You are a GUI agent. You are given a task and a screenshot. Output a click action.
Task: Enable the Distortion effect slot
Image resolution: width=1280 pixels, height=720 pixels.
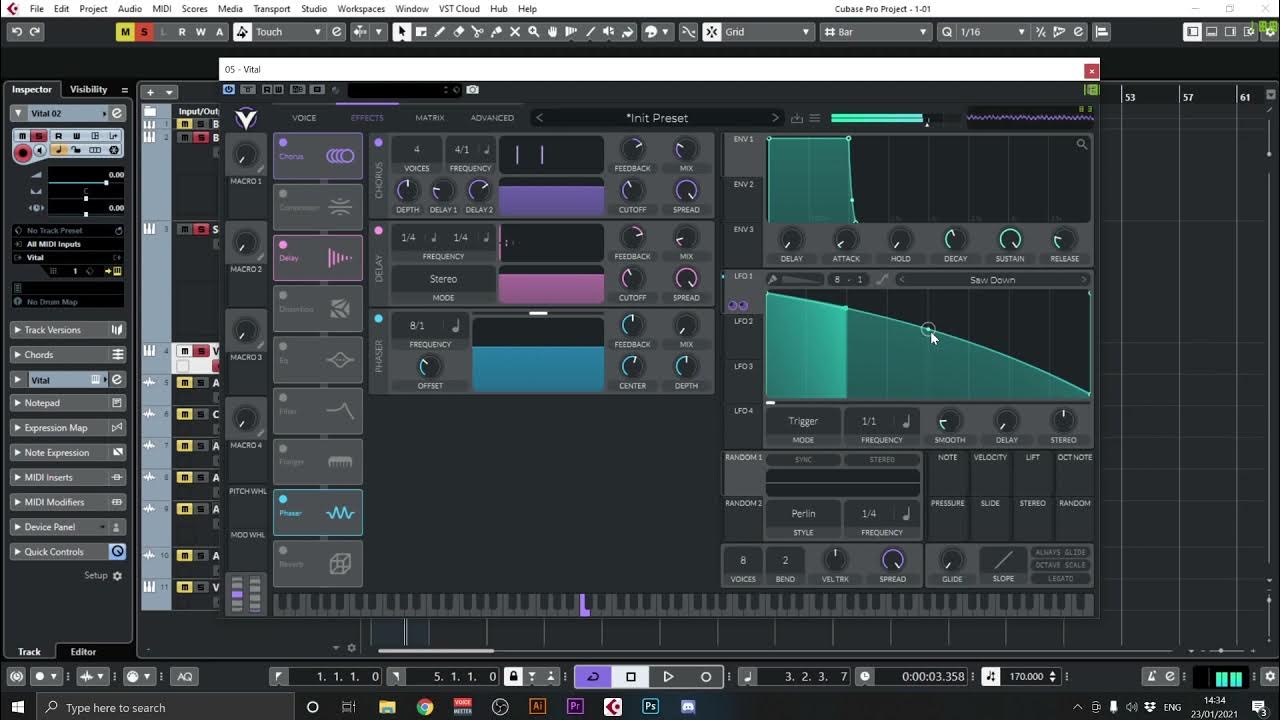[x=283, y=296]
